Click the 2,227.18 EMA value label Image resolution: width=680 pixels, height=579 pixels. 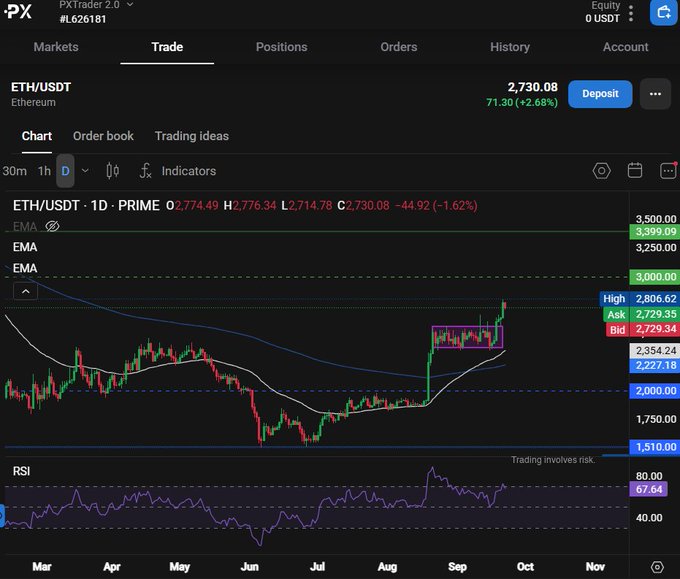pyautogui.click(x=654, y=366)
